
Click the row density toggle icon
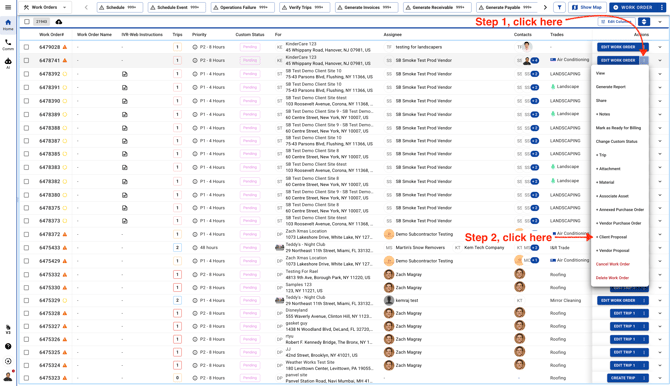[644, 22]
